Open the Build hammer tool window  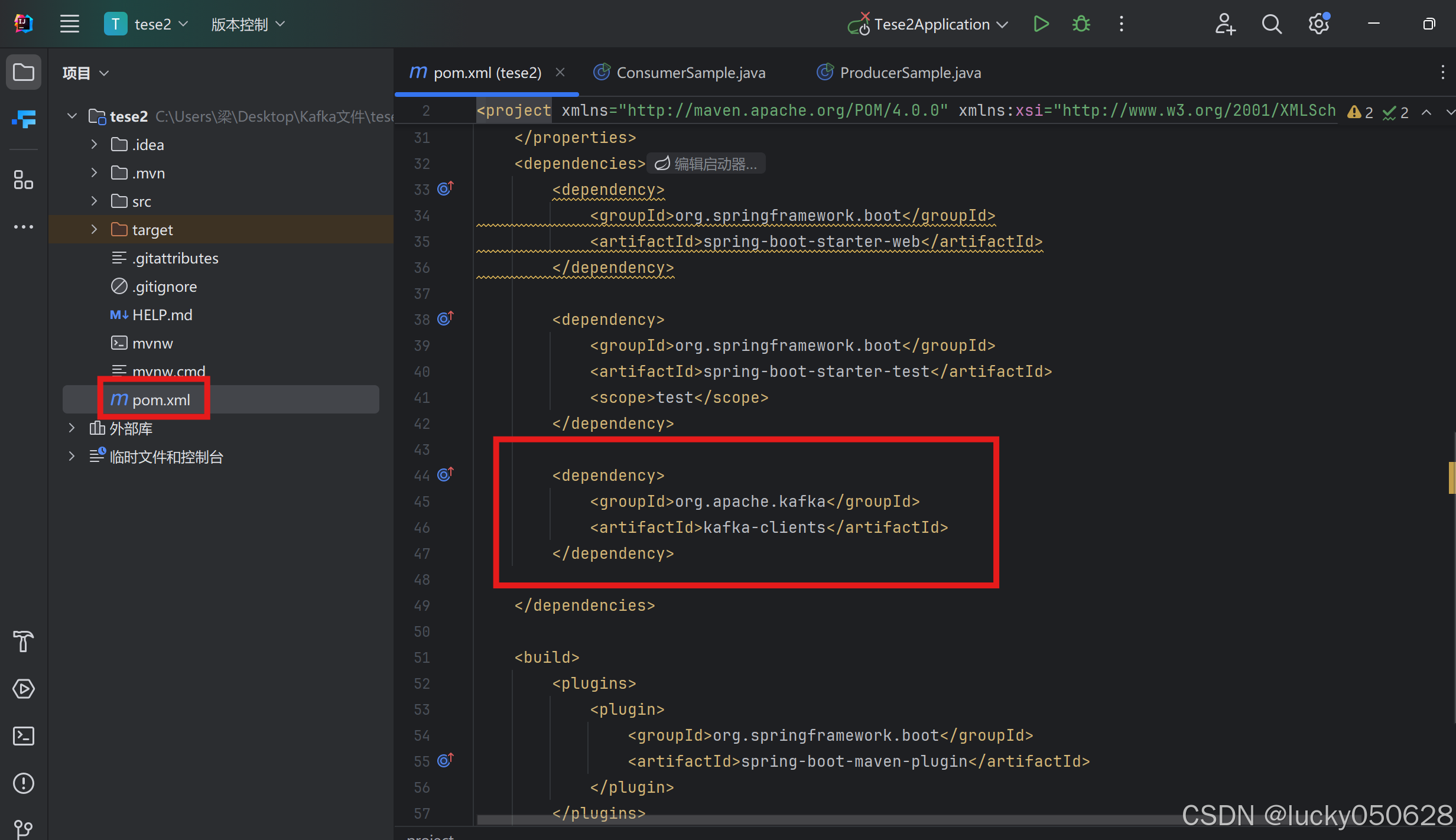pos(24,642)
